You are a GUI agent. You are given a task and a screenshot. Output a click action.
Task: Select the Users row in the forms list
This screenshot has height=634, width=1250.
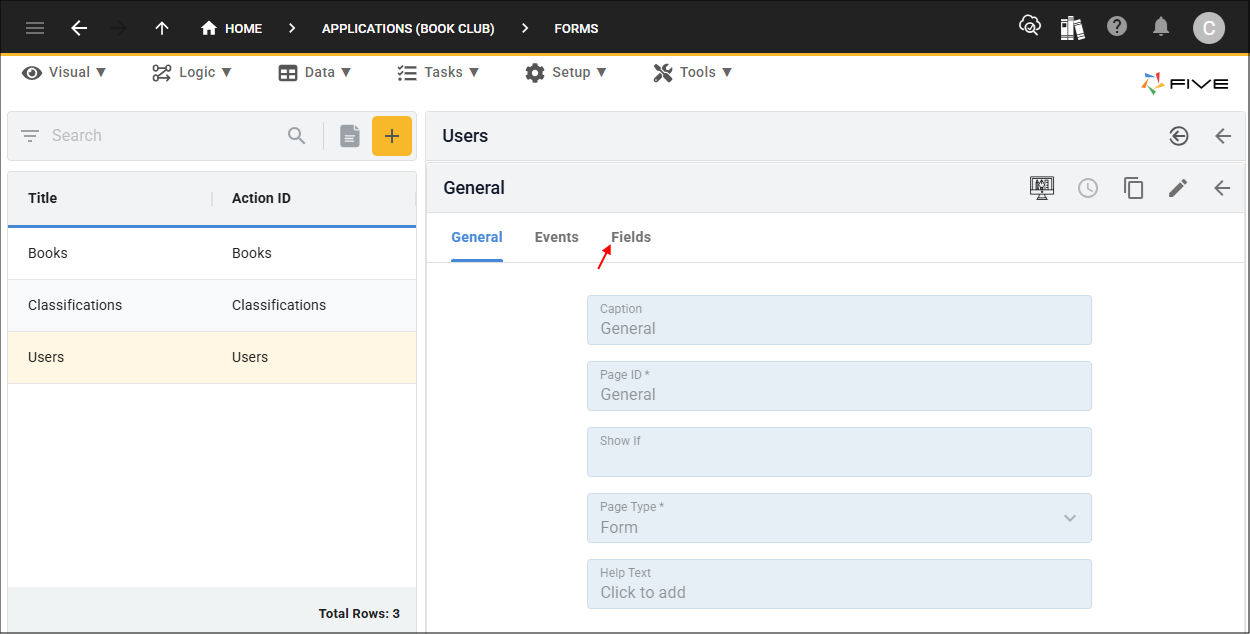[x=212, y=357]
